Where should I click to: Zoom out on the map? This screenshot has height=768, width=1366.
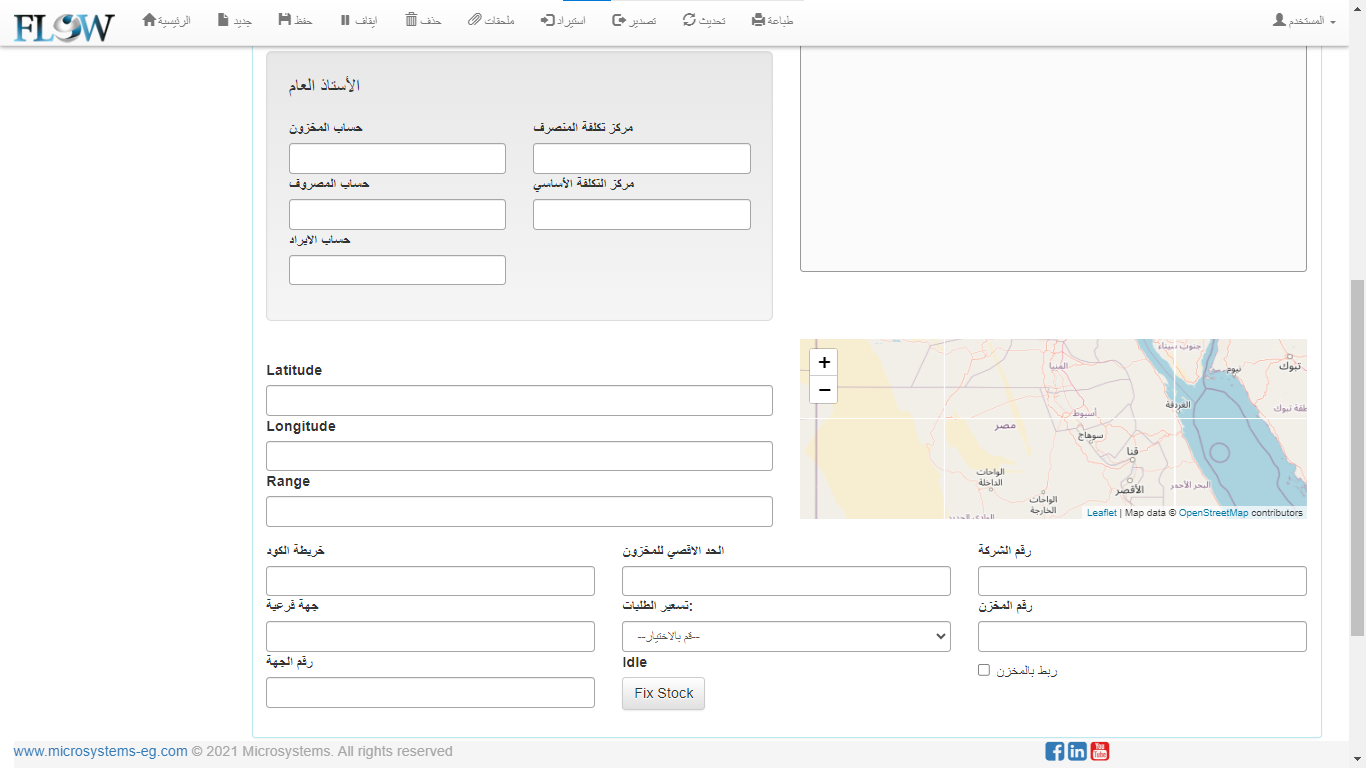(x=824, y=390)
